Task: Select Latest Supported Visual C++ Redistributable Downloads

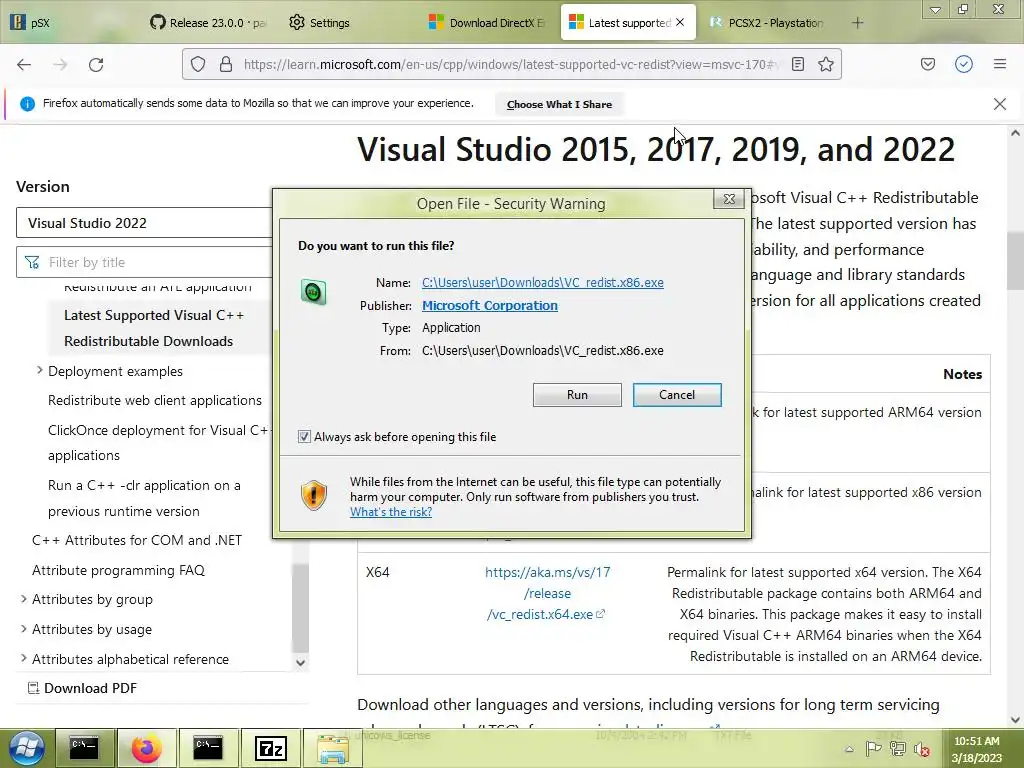Action: [154, 328]
